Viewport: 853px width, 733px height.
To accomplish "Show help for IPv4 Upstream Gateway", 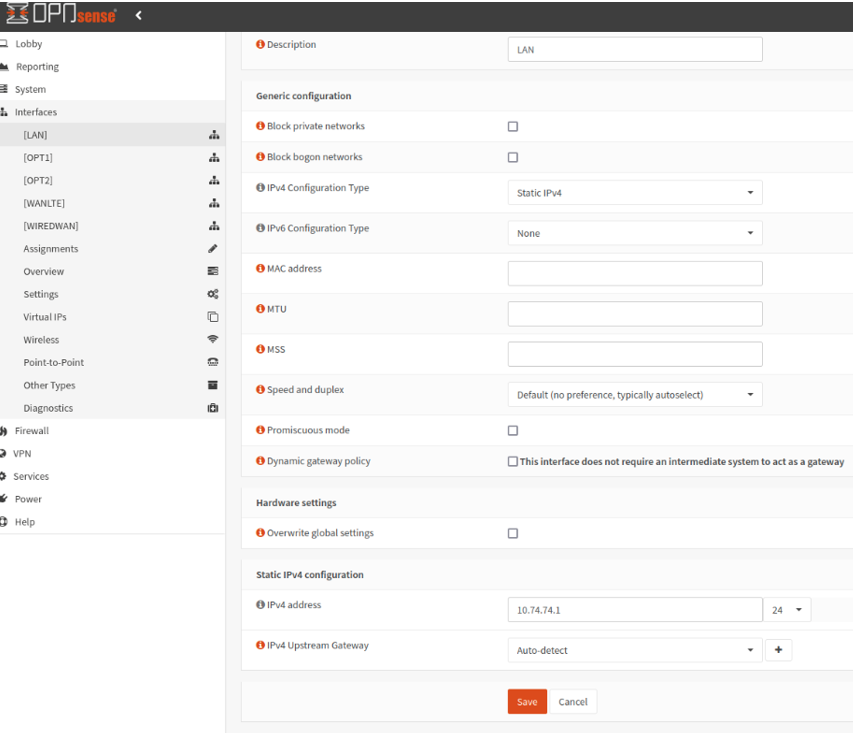I will [261, 645].
